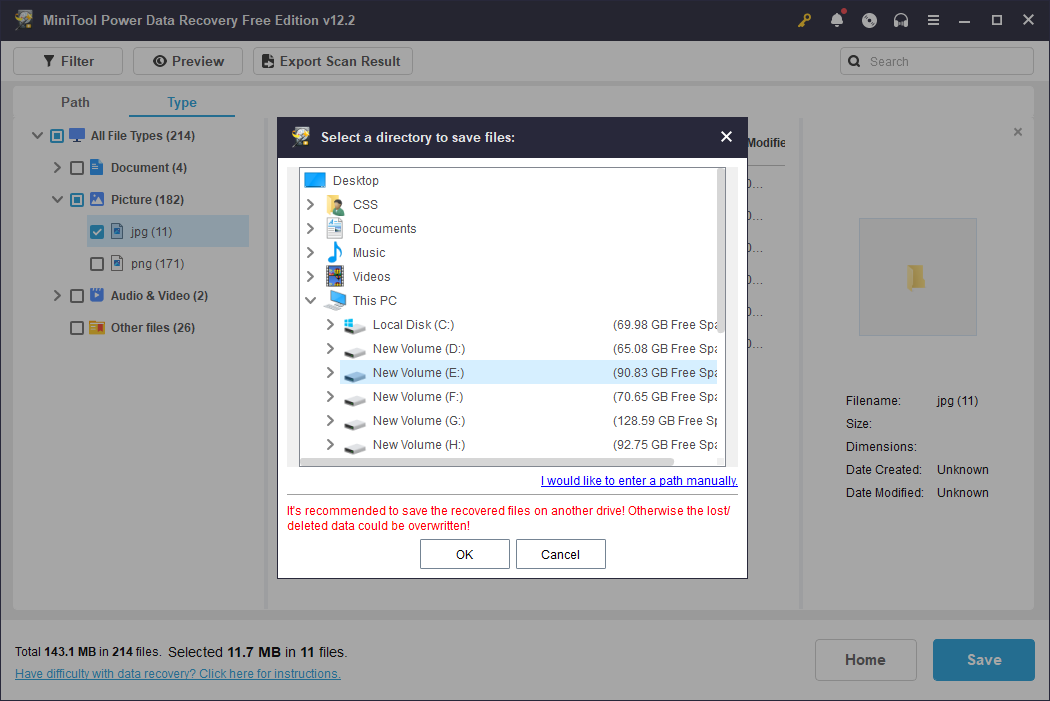Open the Filter toolbar option

68,61
